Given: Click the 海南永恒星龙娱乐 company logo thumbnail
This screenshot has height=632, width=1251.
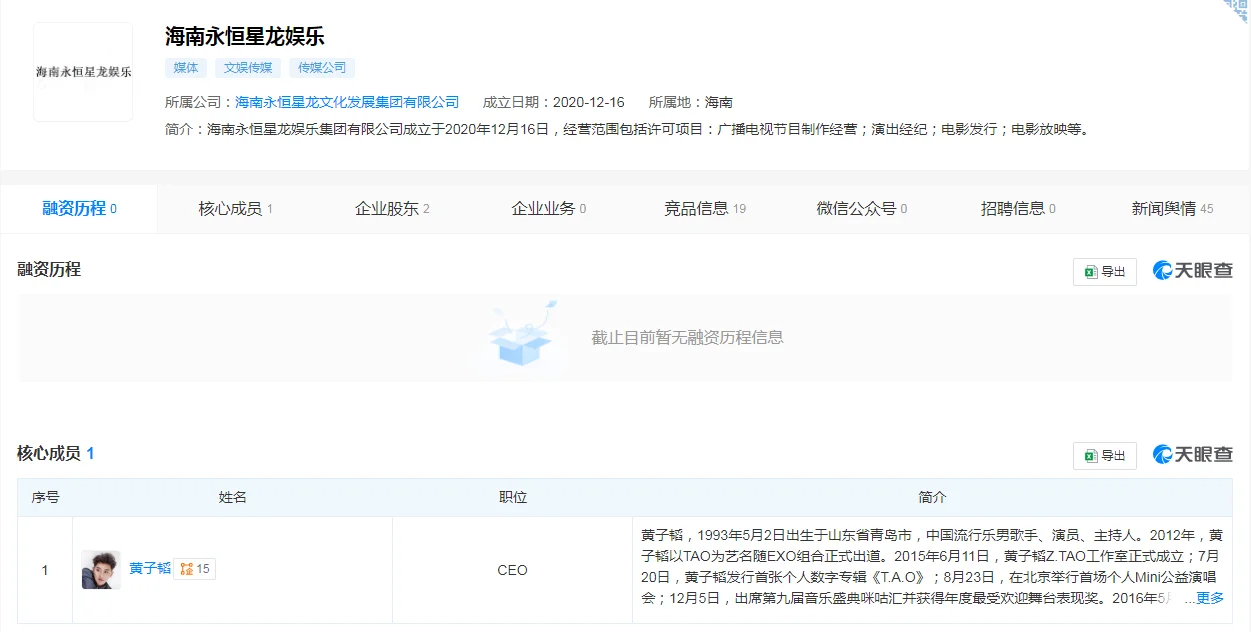Looking at the screenshot, I should tap(83, 72).
